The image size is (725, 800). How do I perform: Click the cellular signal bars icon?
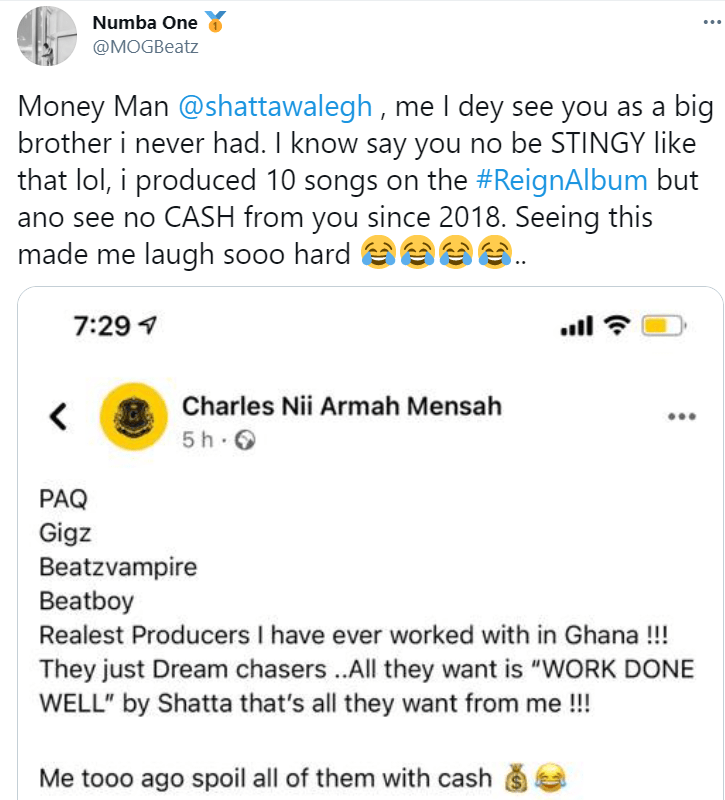click(x=577, y=326)
